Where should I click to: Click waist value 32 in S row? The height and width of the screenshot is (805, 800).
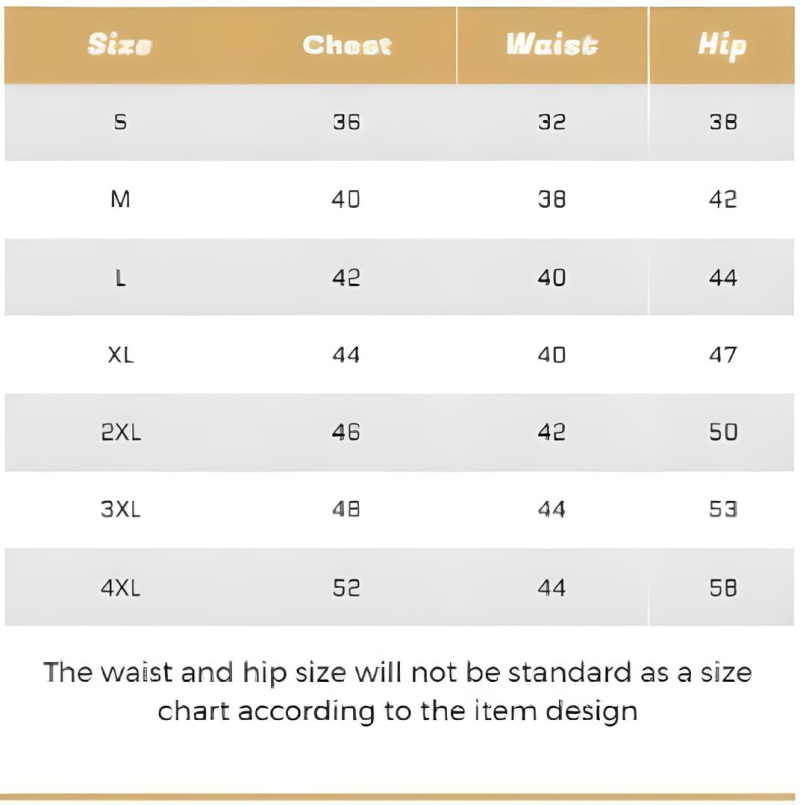click(551, 122)
